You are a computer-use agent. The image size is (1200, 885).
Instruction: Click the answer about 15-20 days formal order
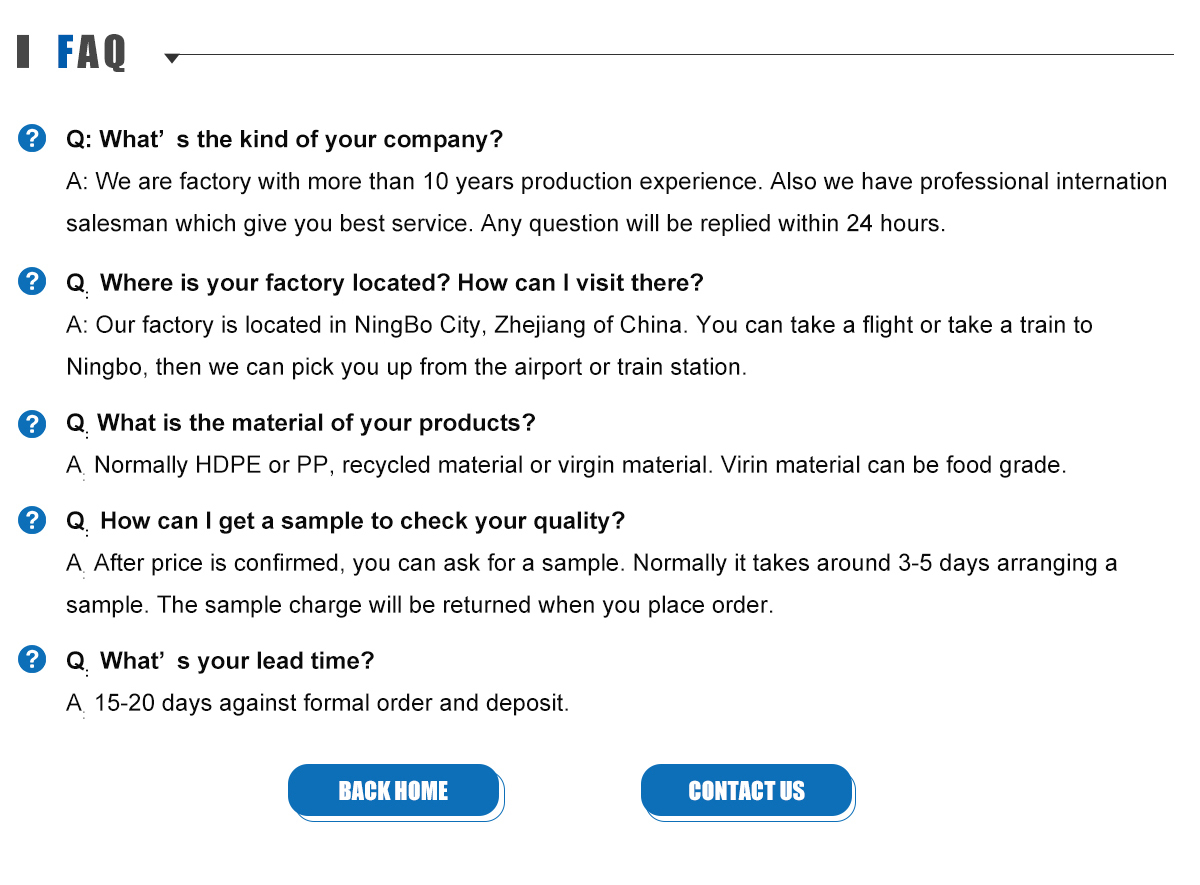pos(318,703)
